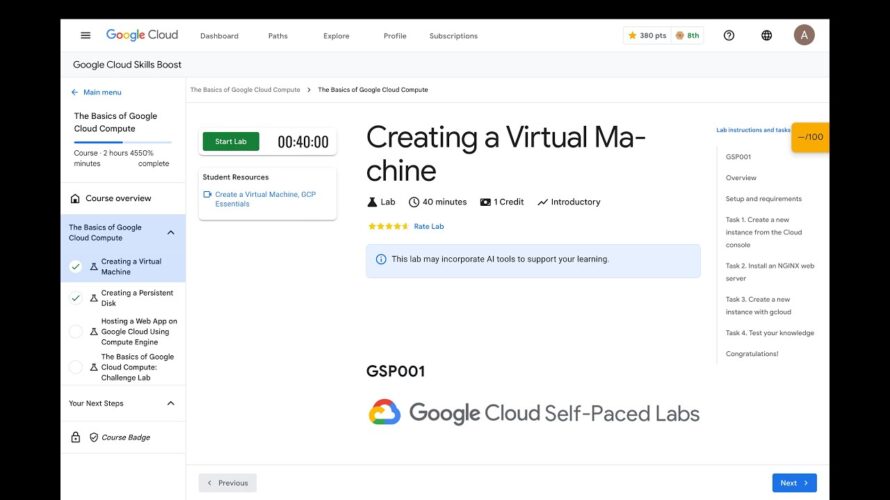The image size is (890, 500).
Task: Open the help question-mark icon
Action: click(729, 35)
